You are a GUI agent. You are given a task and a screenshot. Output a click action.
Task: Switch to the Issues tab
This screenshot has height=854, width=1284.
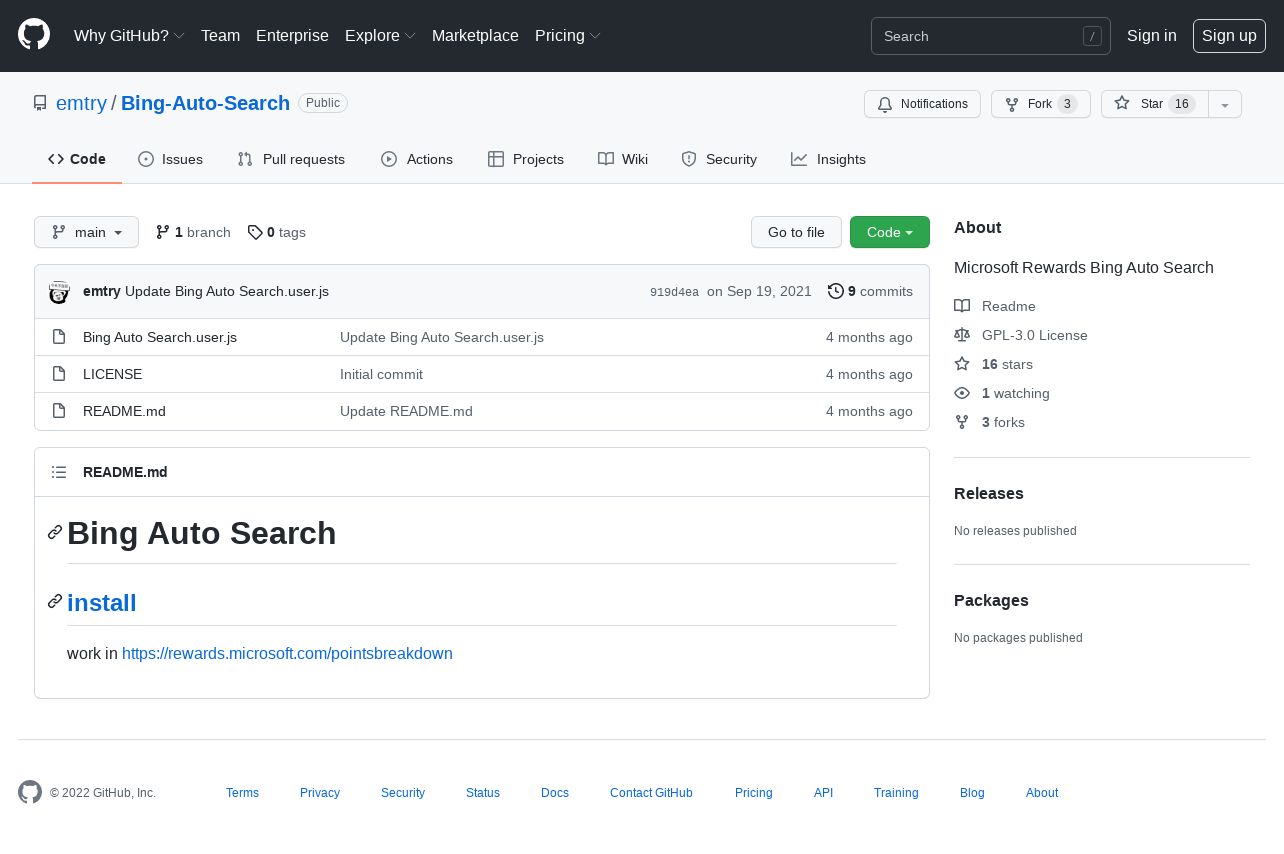[170, 159]
